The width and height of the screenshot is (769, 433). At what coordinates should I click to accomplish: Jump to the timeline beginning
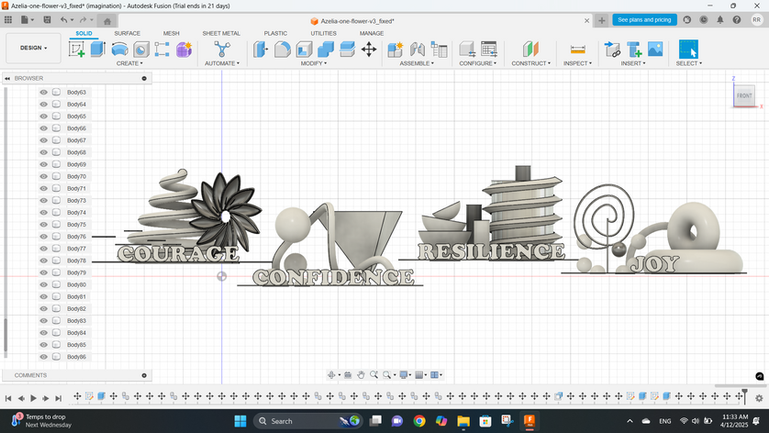click(x=8, y=398)
